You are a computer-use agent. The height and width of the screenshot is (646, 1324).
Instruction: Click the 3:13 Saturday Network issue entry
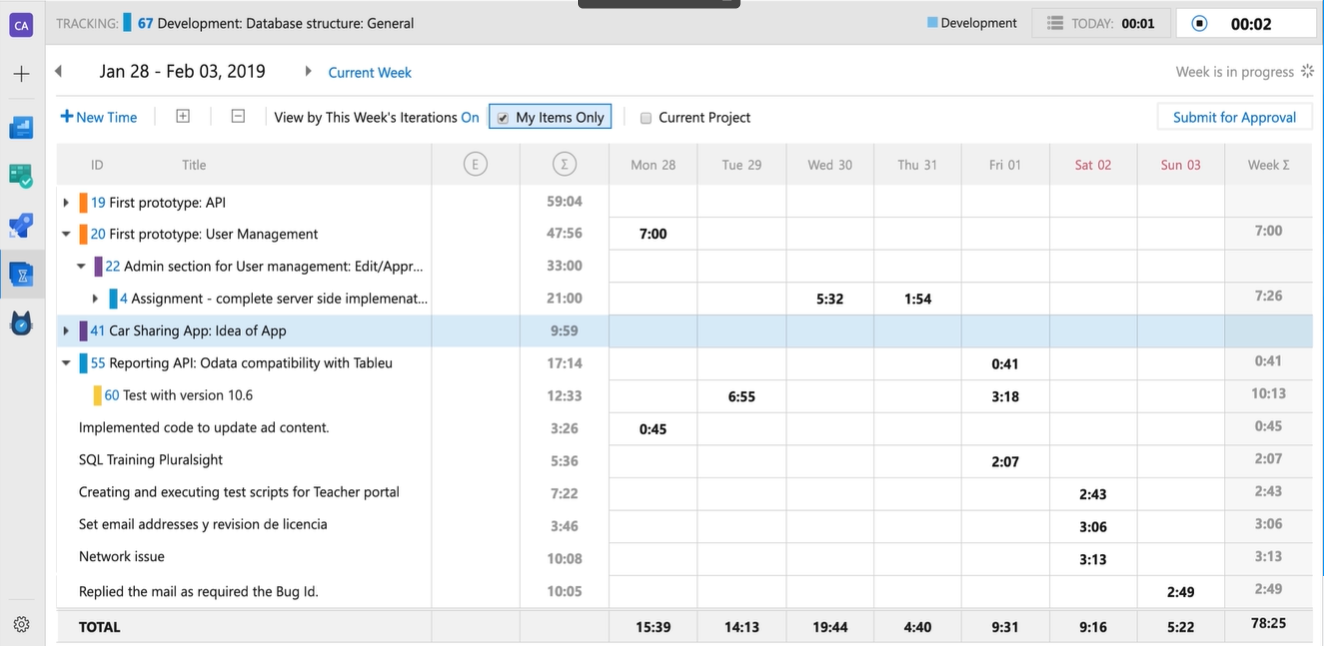pyautogui.click(x=1093, y=559)
